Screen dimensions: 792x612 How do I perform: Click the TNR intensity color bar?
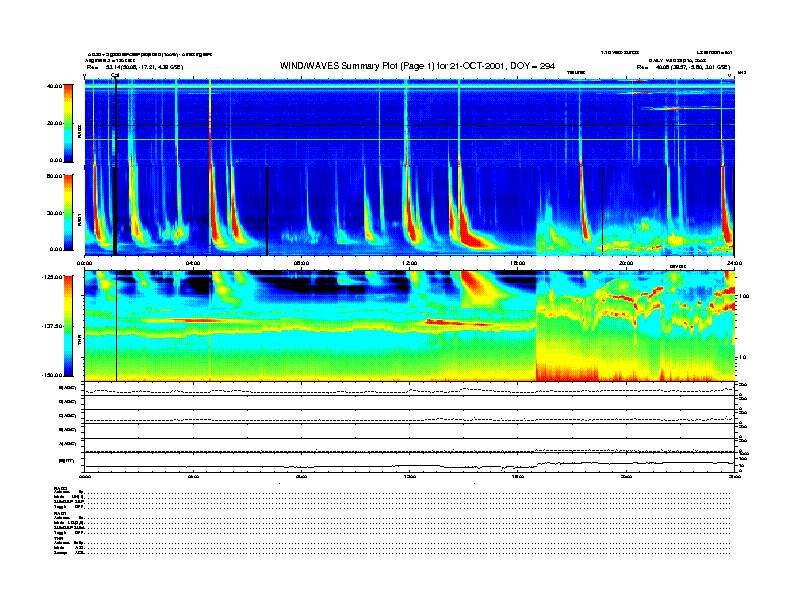(68, 326)
